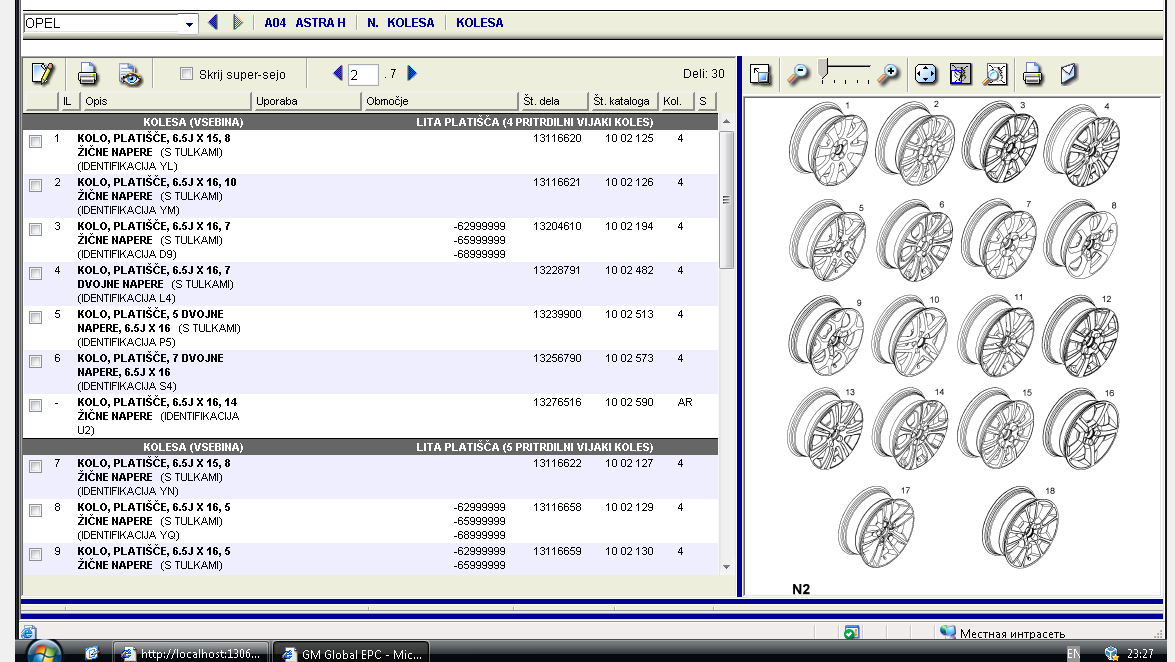Adjust the illustration zoom slider

(823, 69)
